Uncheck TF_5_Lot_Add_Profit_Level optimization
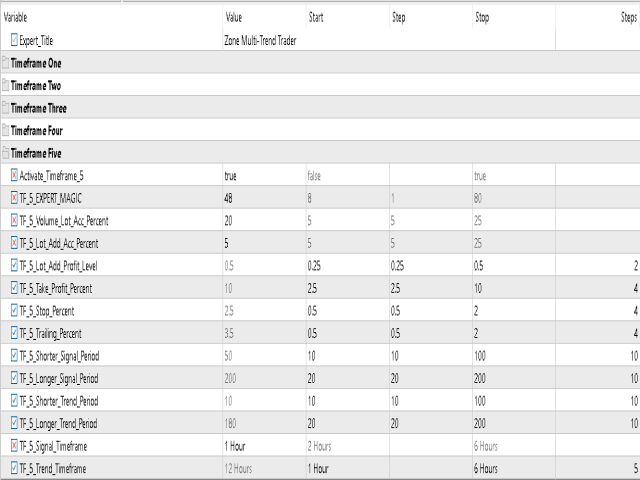 (14, 266)
